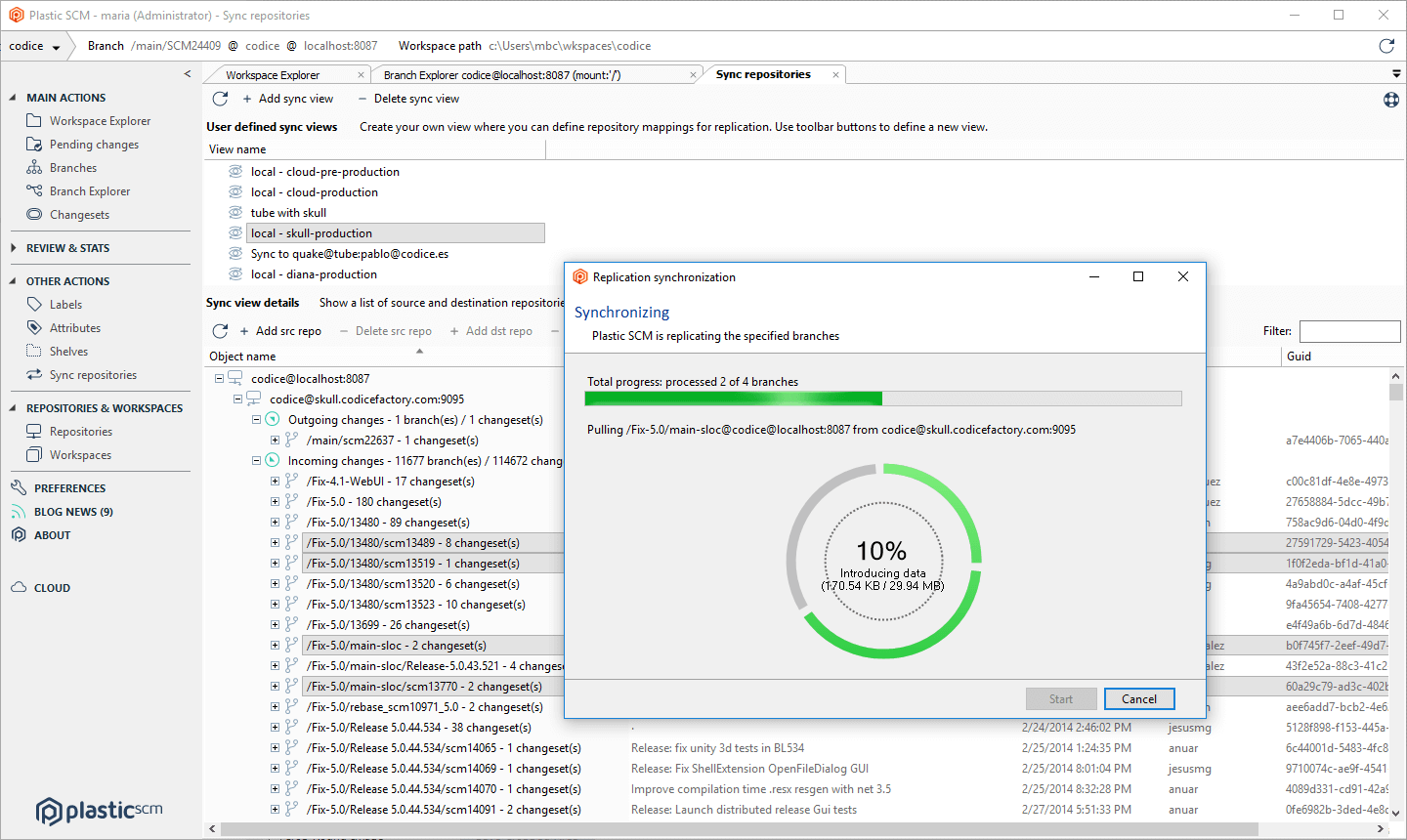Open Branches in the sidebar

coord(73,168)
